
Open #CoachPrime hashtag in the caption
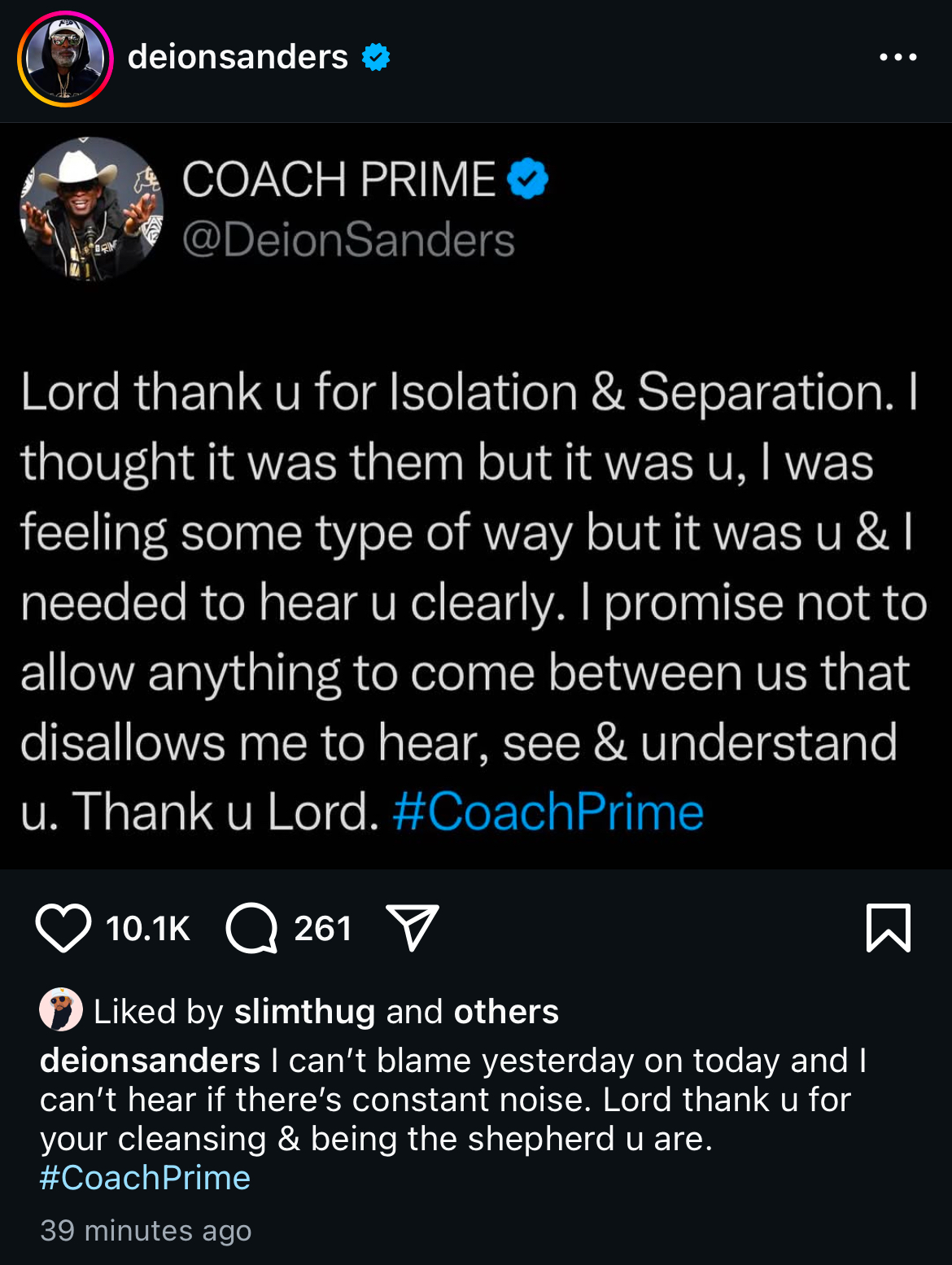coord(146,1178)
